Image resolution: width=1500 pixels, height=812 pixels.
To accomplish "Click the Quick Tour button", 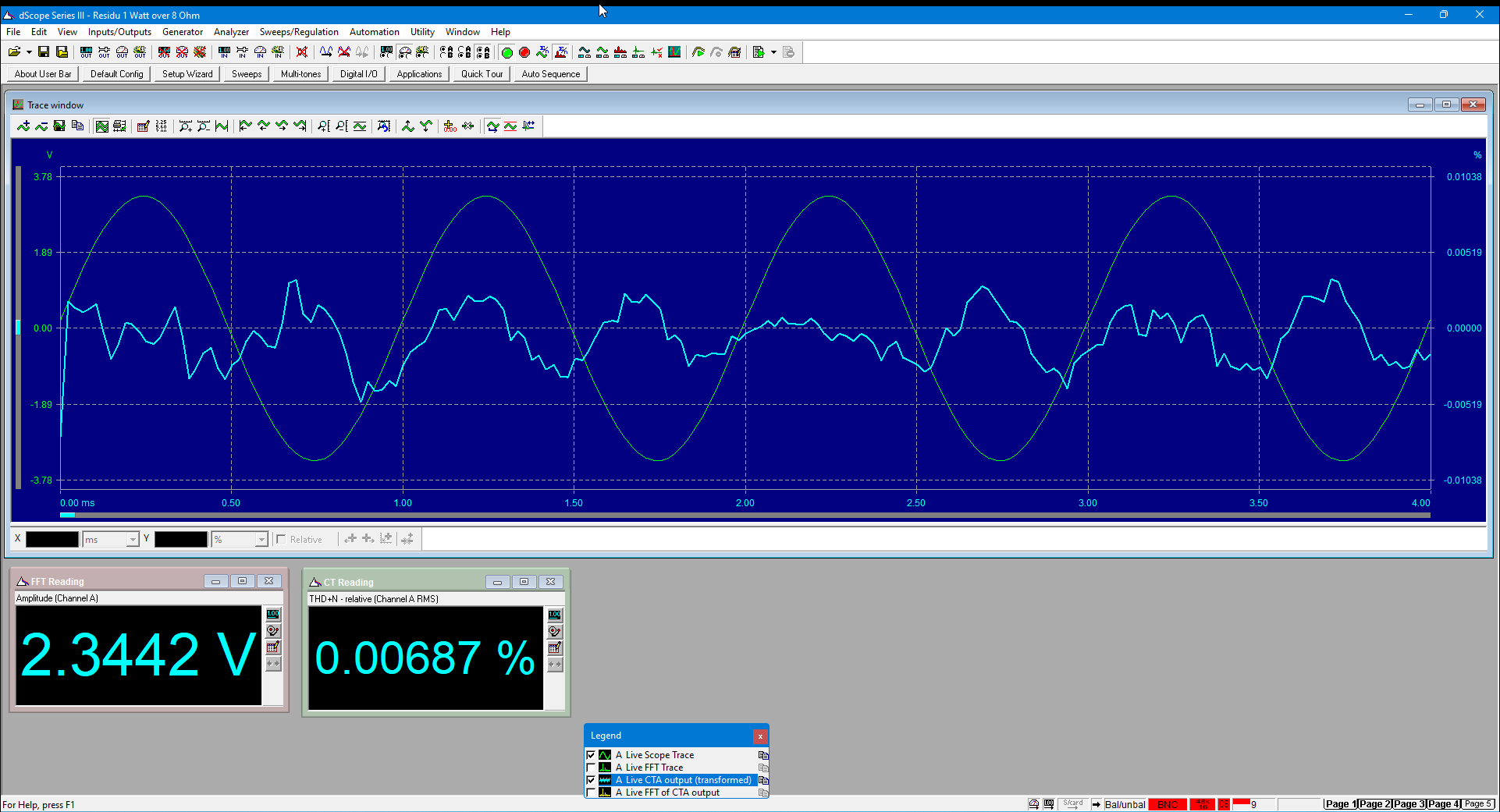I will tap(482, 74).
